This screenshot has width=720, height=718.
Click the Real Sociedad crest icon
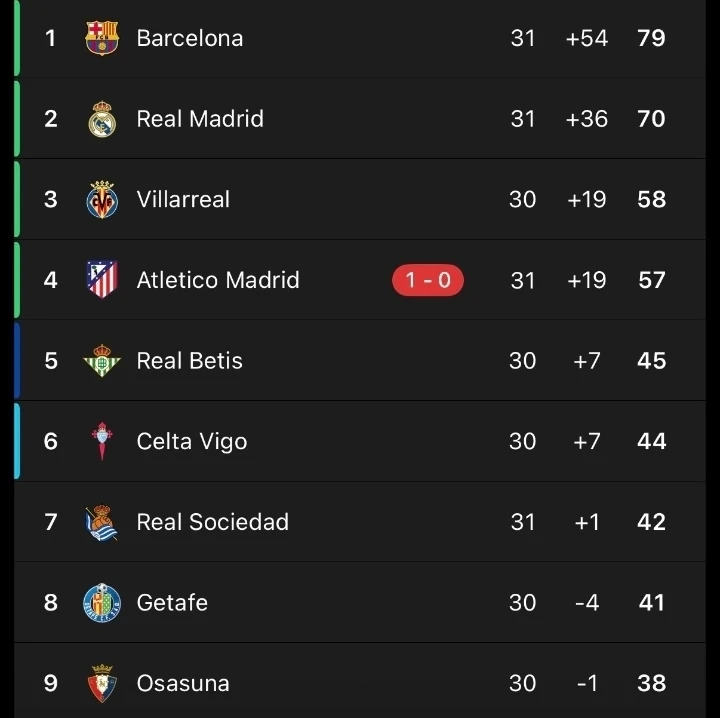pyautogui.click(x=102, y=522)
